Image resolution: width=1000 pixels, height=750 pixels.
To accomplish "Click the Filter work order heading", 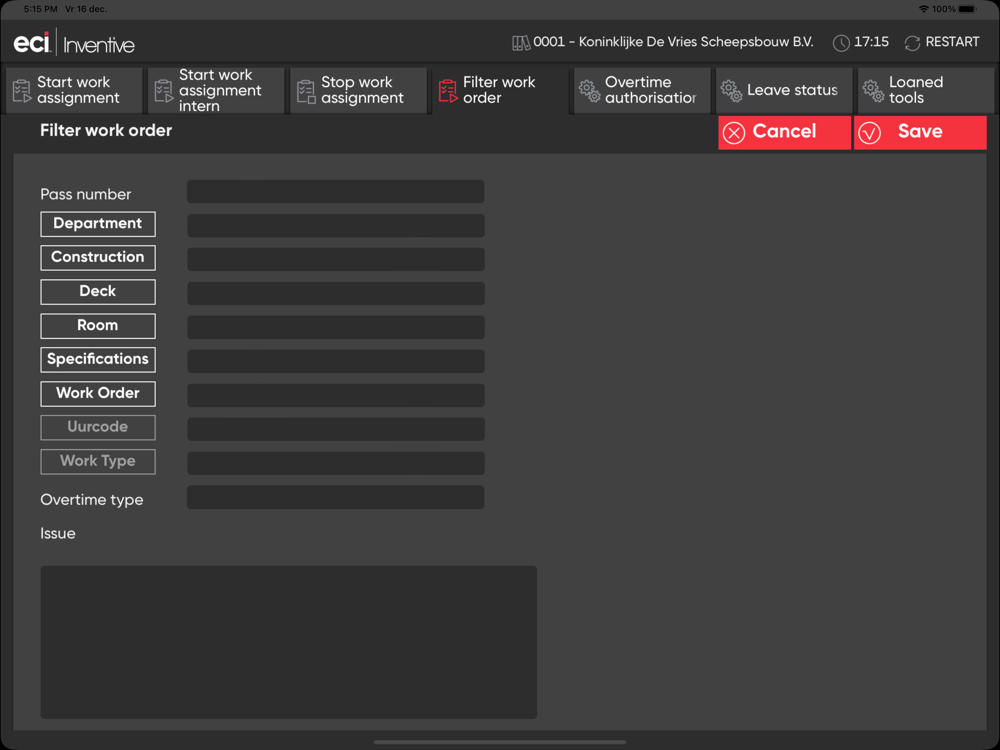I will click(106, 131).
